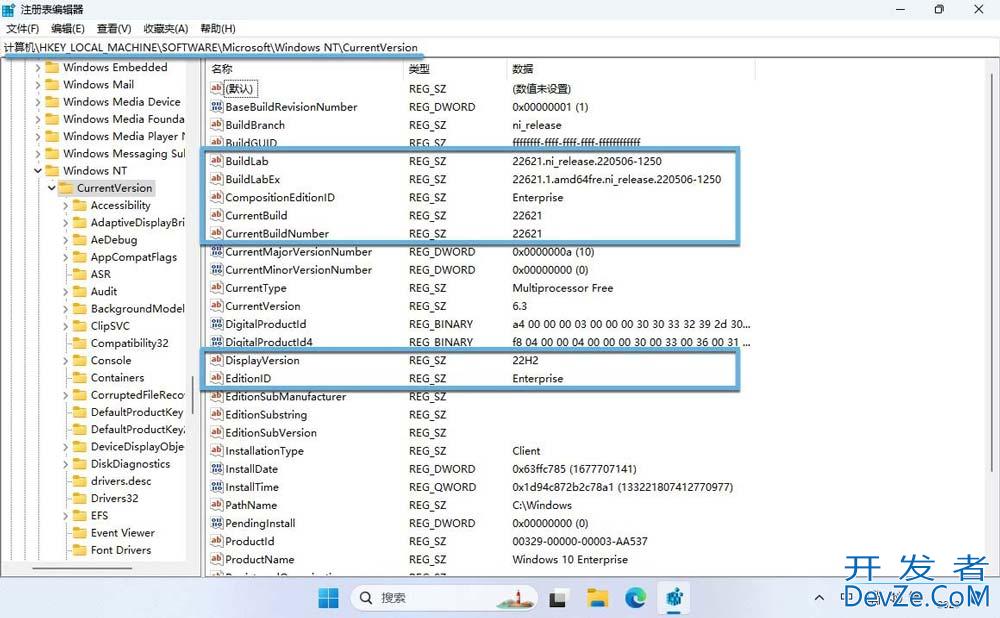Click string icon of PathName value

(217, 504)
